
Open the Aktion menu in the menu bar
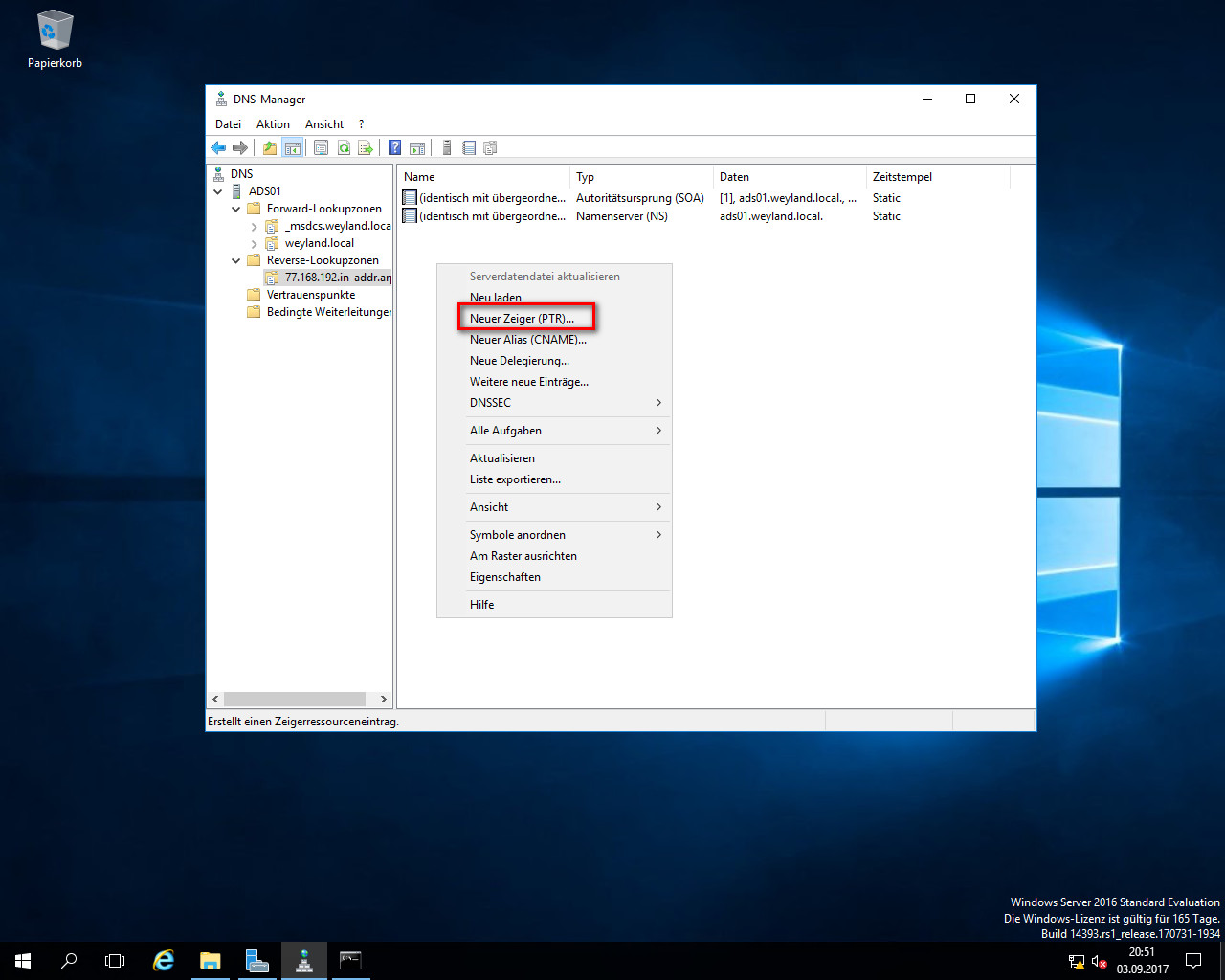(x=273, y=124)
